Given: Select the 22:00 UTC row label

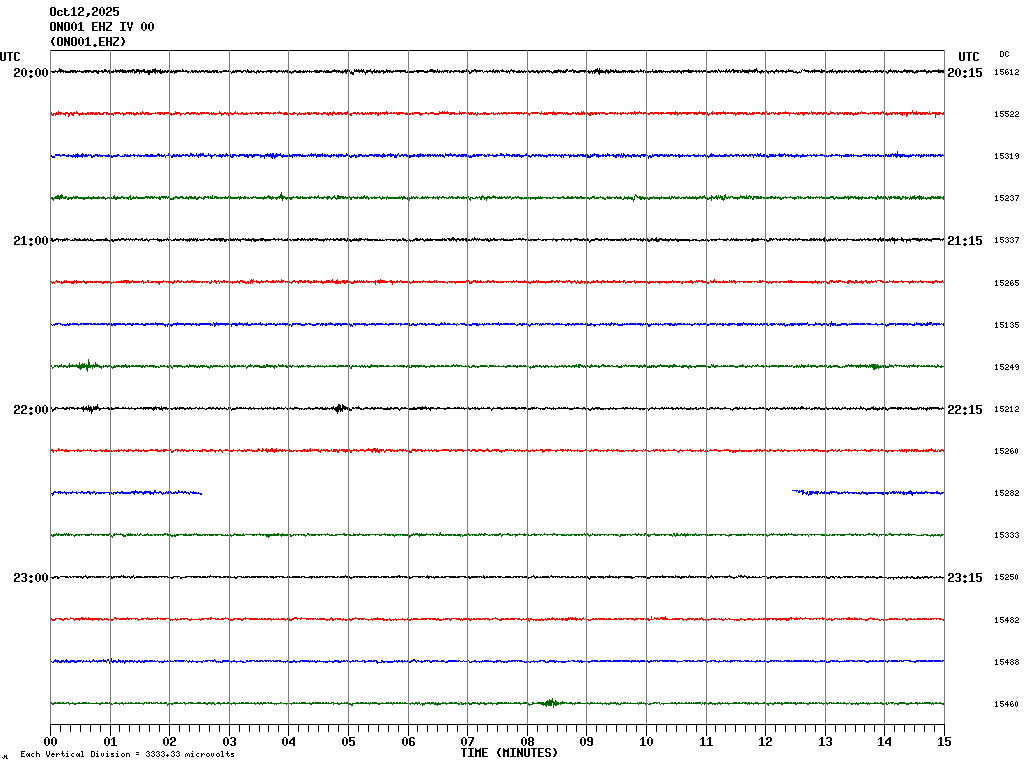Looking at the screenshot, I should [x=30, y=410].
